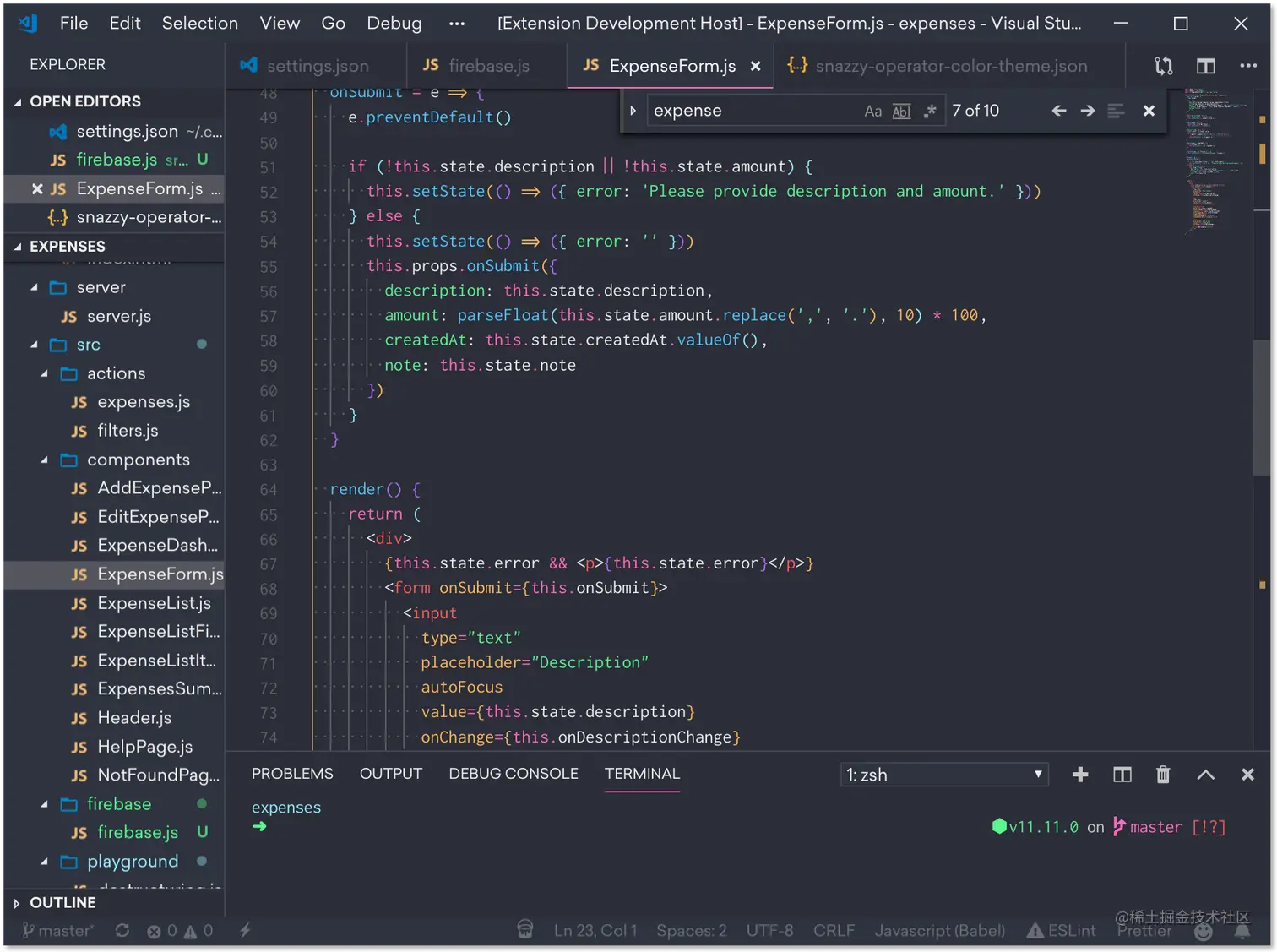Kill terminal with the trash icon
Image resolution: width=1277 pixels, height=952 pixels.
[1163, 775]
